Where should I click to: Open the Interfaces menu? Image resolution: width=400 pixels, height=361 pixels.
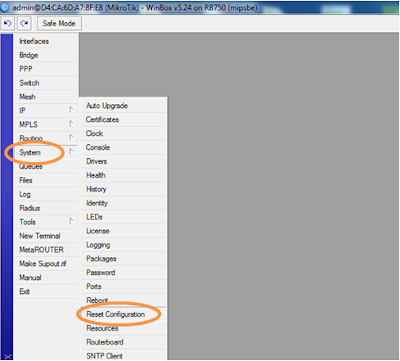(x=46, y=41)
